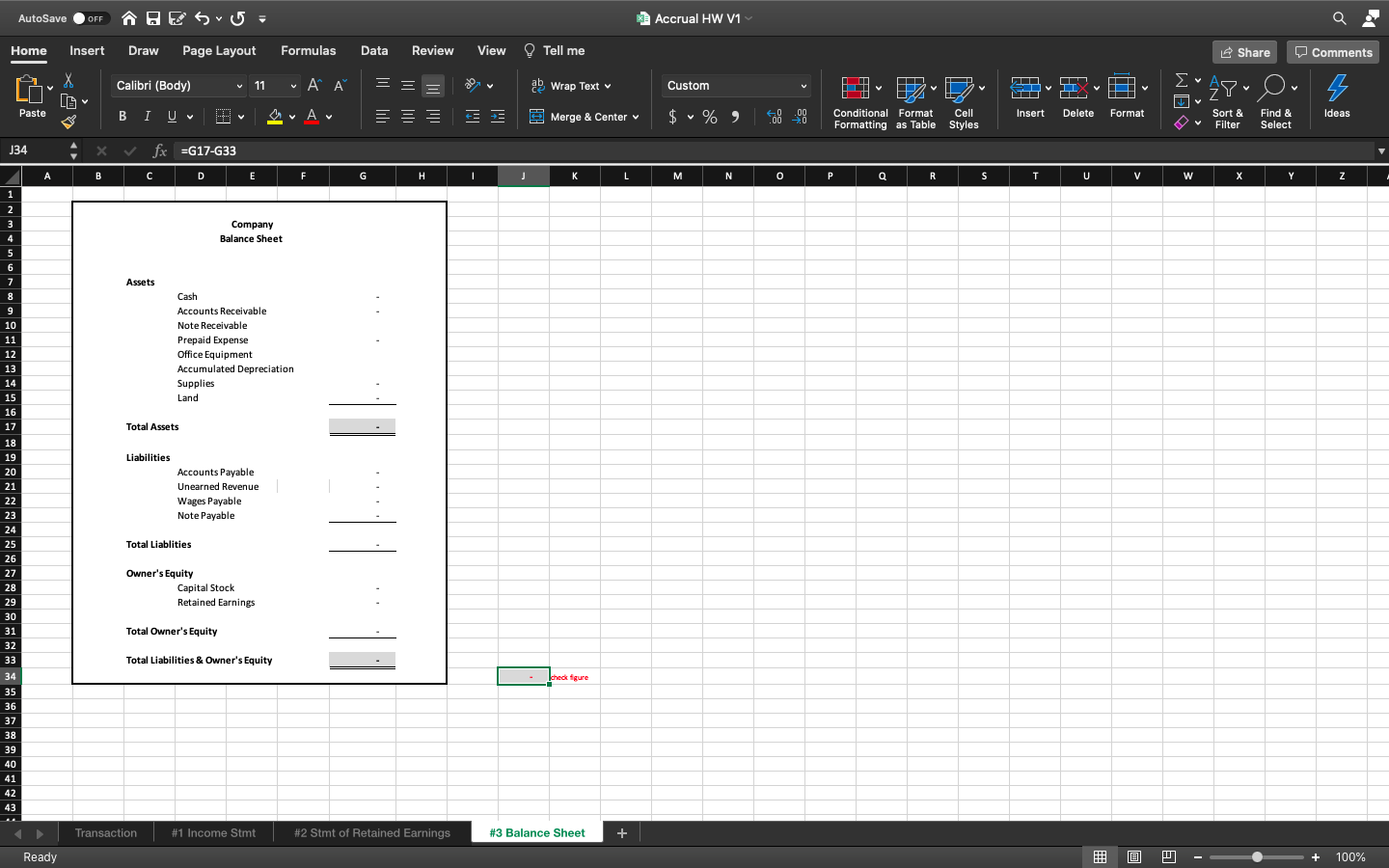
Task: Click Tell me search box
Action: [555, 50]
